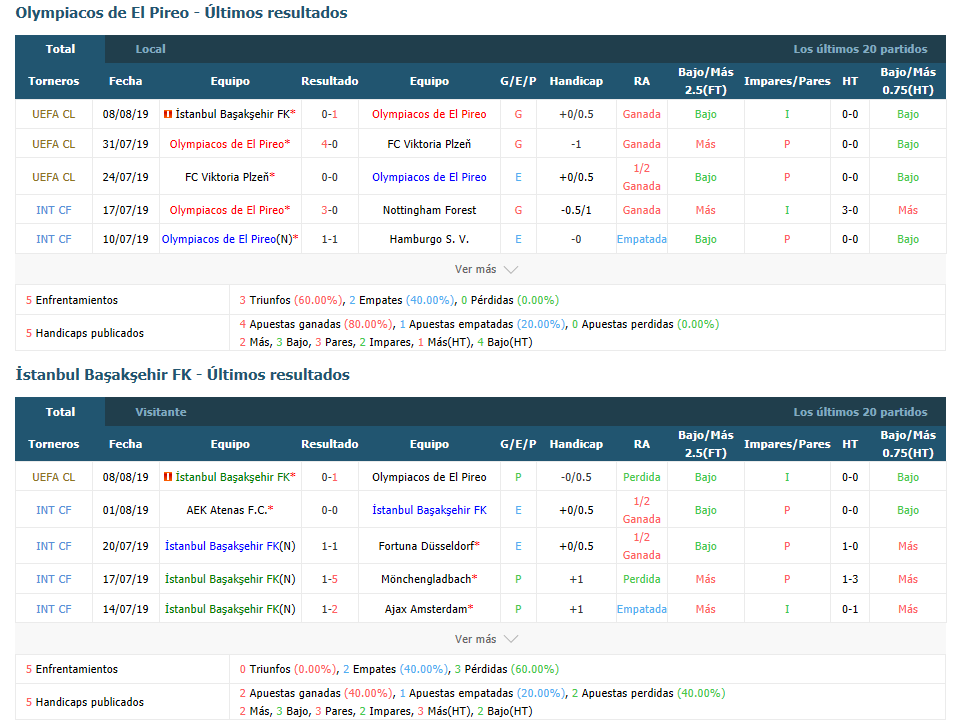956x728 pixels.
Task: Click Empatada in Ajax Amsterdam row
Action: tap(641, 609)
